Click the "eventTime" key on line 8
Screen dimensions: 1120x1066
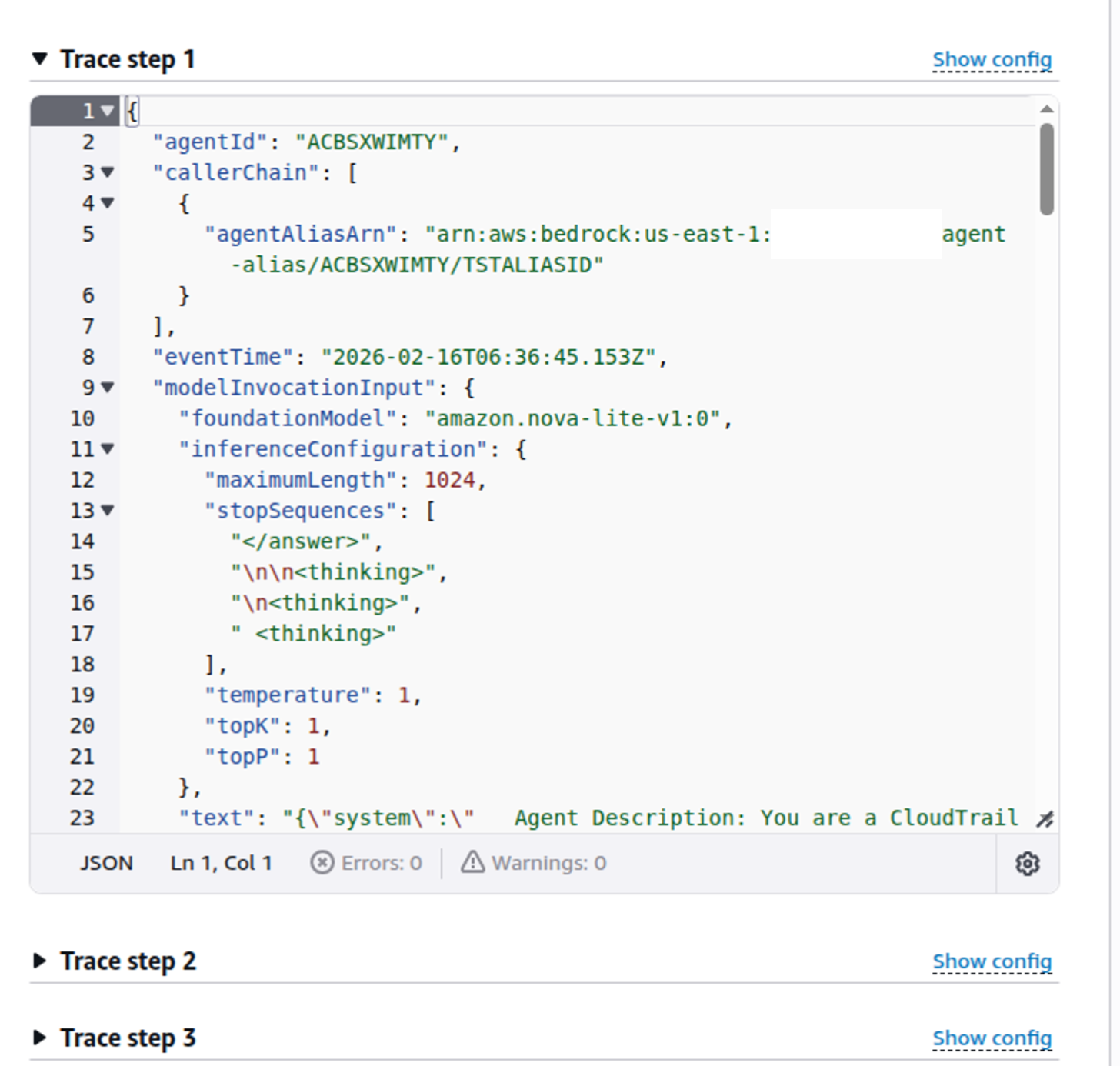coord(224,358)
